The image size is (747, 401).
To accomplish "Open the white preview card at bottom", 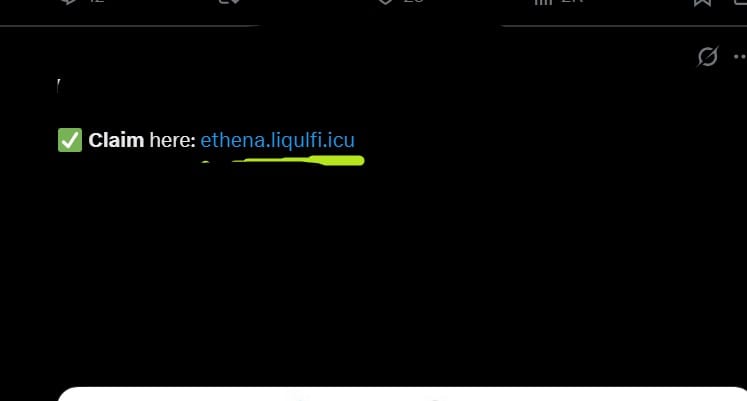I will tap(402, 394).
